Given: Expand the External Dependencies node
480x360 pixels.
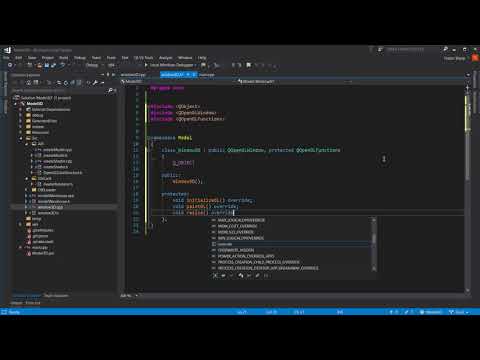Looking at the screenshot, I should point(21,109).
